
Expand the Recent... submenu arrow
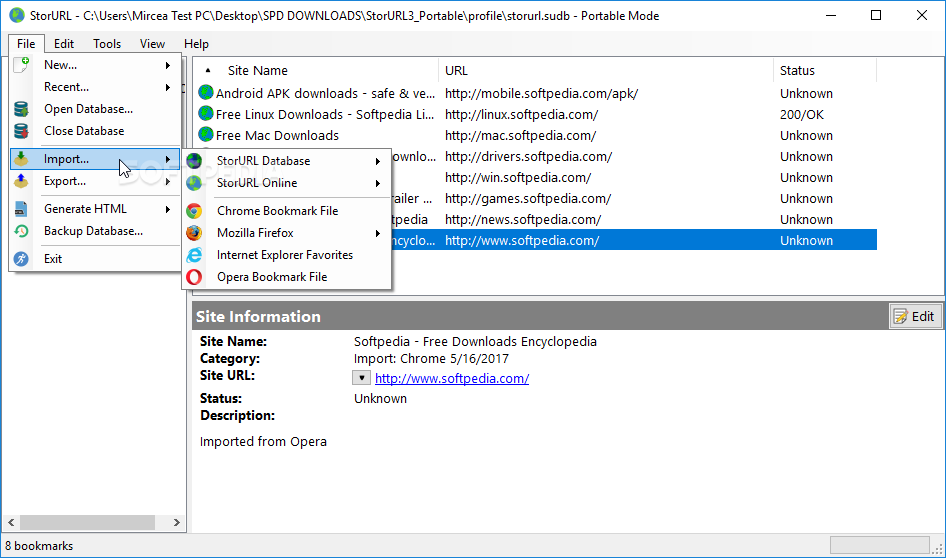(168, 87)
